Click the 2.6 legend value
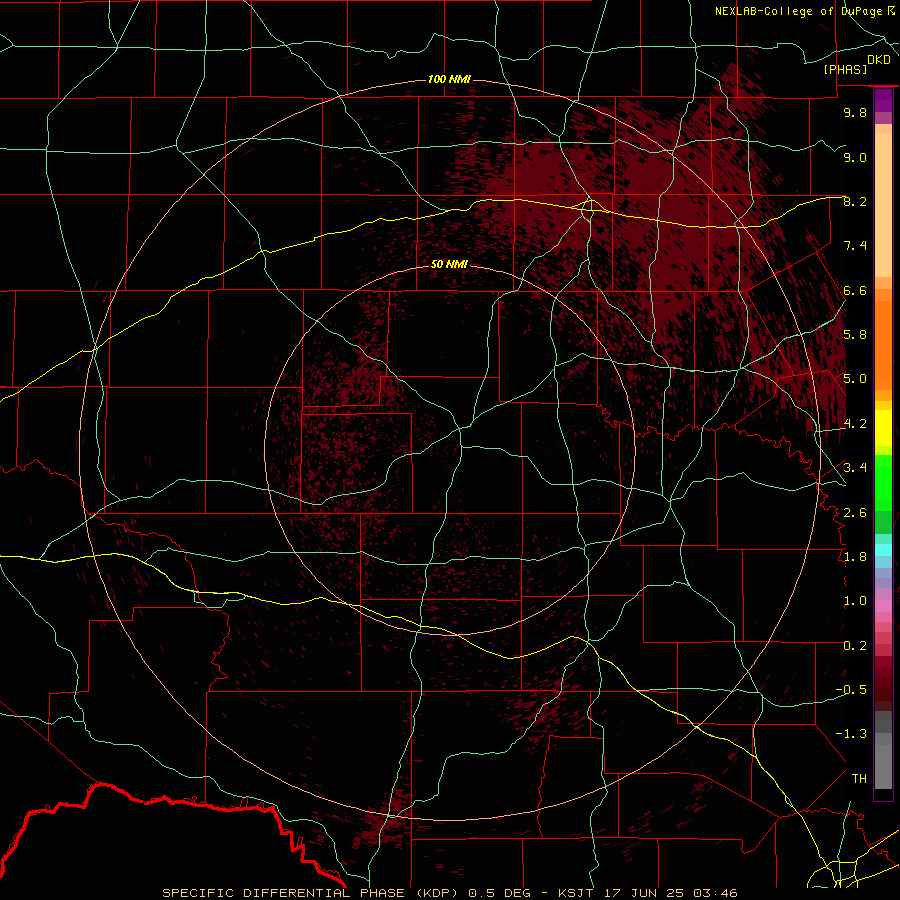This screenshot has width=900, height=900. [x=855, y=512]
